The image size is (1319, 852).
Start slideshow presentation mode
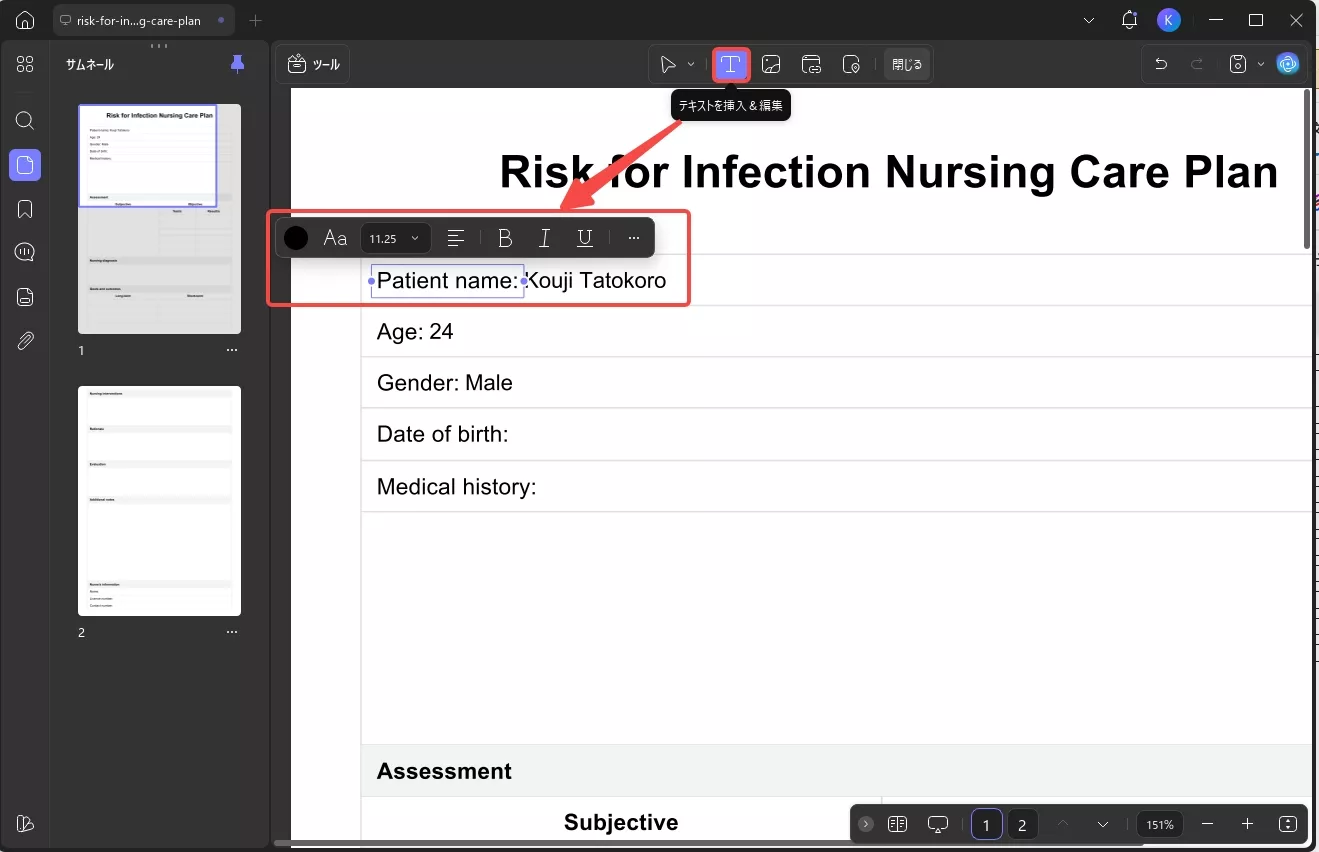938,825
